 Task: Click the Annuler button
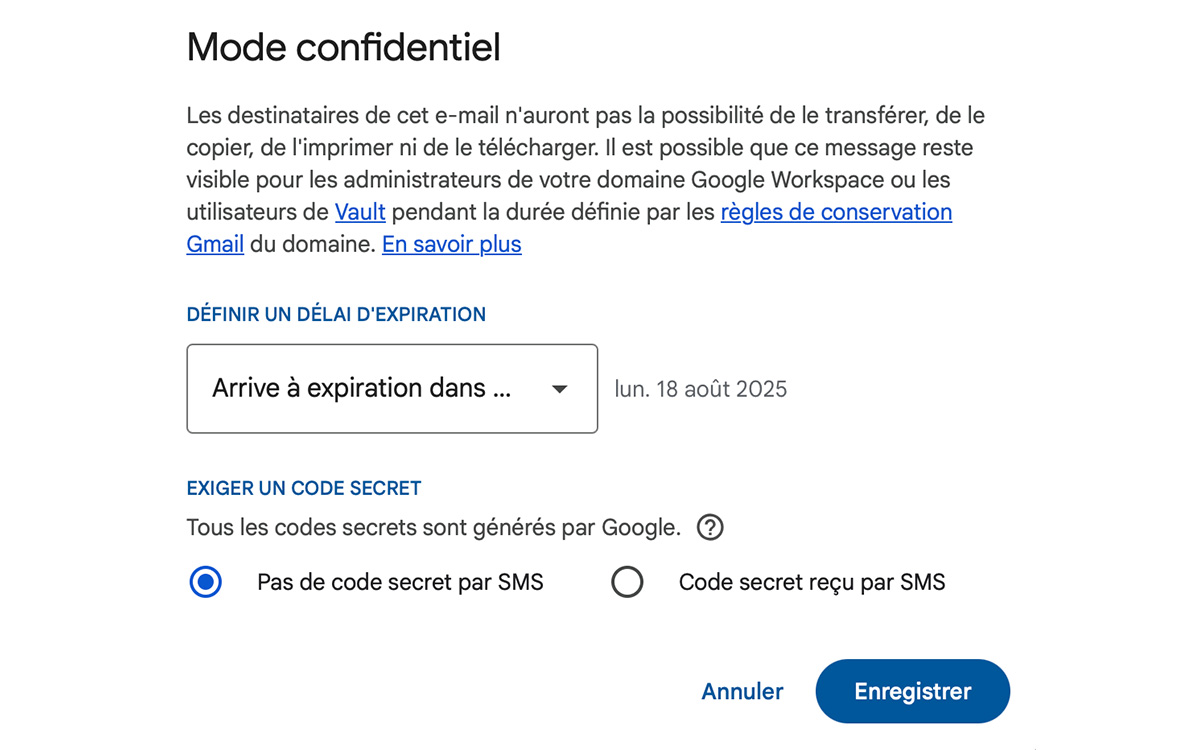pos(741,691)
